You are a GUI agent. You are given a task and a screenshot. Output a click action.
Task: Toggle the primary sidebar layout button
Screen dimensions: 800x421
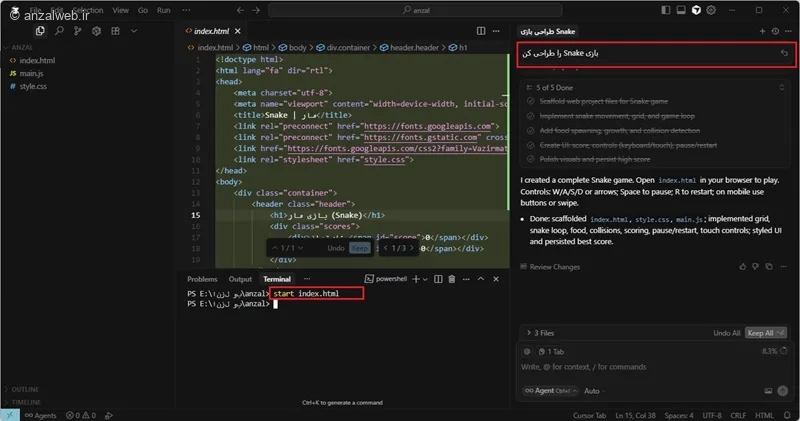(664, 10)
